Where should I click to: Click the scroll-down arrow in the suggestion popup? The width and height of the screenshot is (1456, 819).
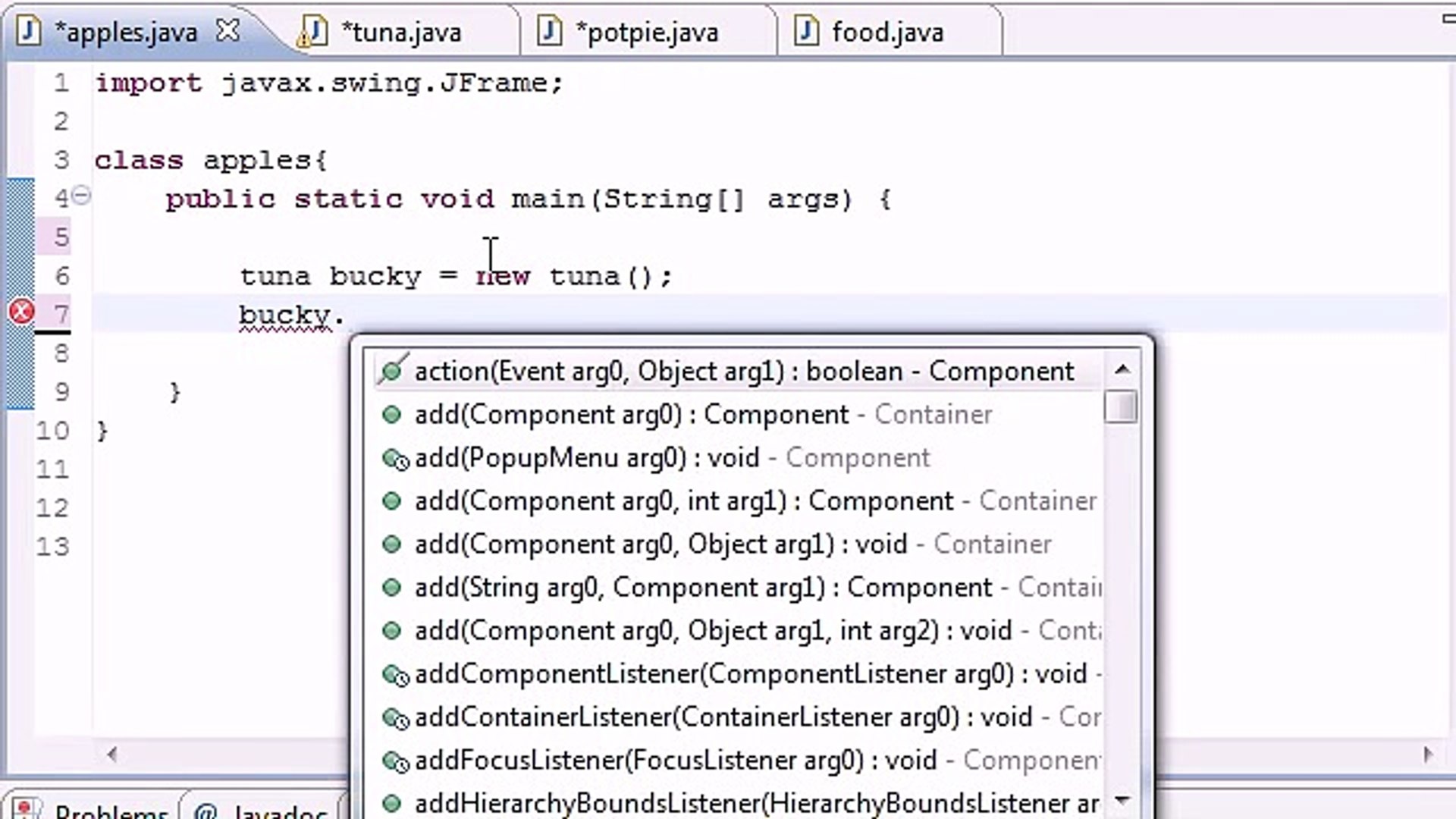coord(1122,801)
